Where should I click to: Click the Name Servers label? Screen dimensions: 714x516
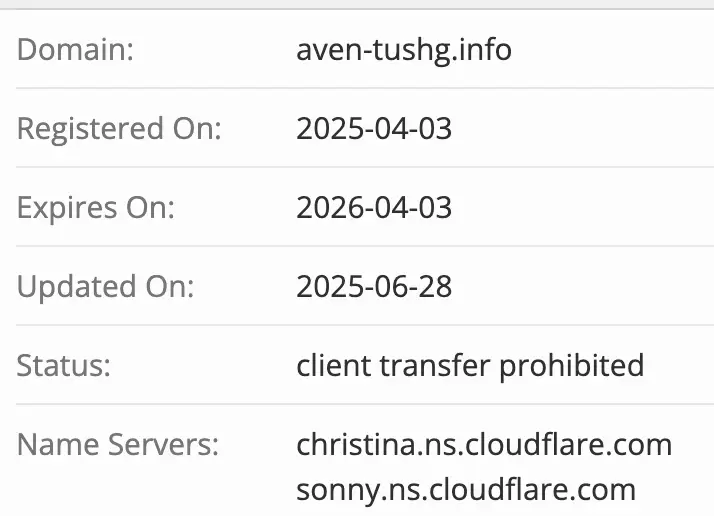coord(117,444)
